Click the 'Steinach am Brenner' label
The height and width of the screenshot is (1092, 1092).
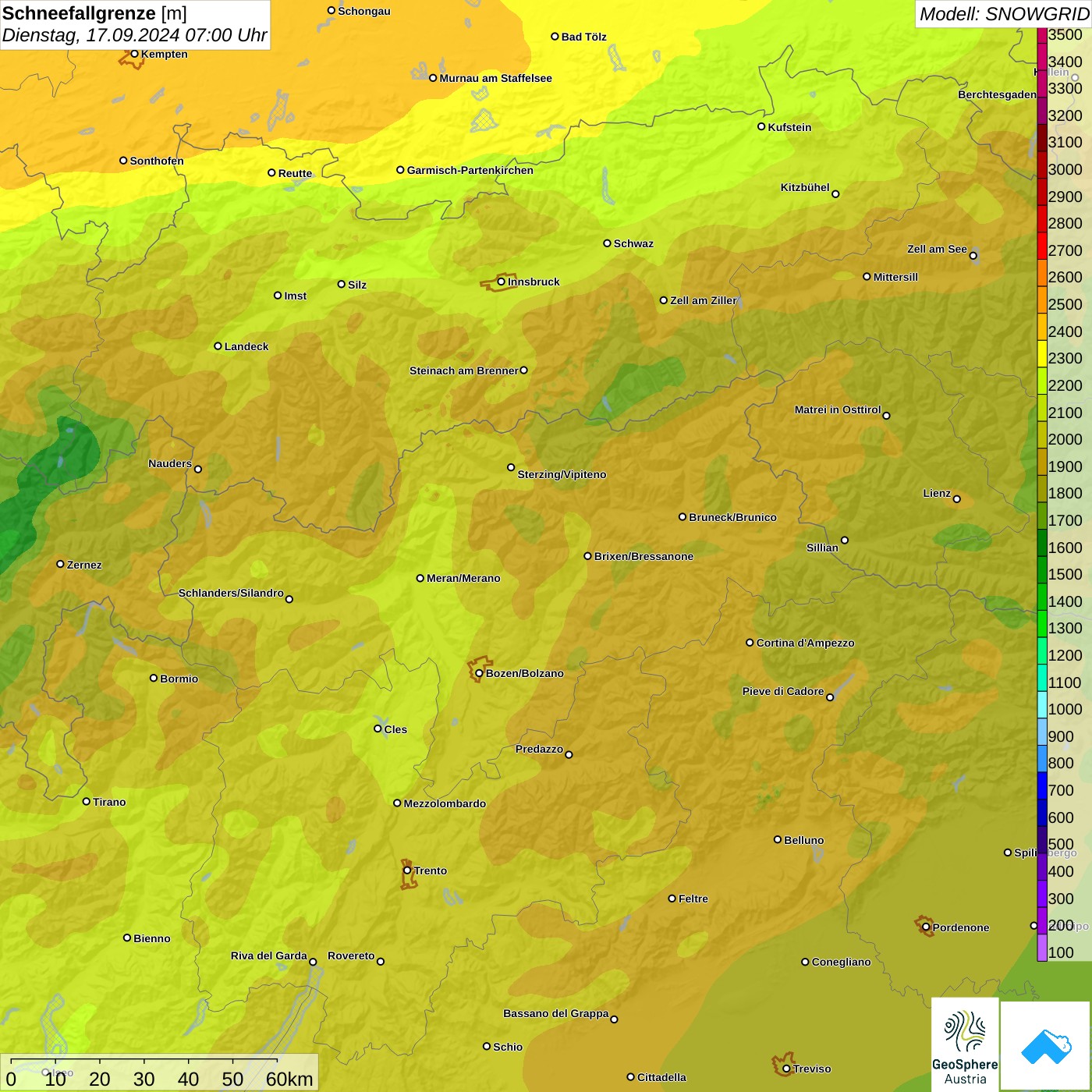click(x=463, y=370)
